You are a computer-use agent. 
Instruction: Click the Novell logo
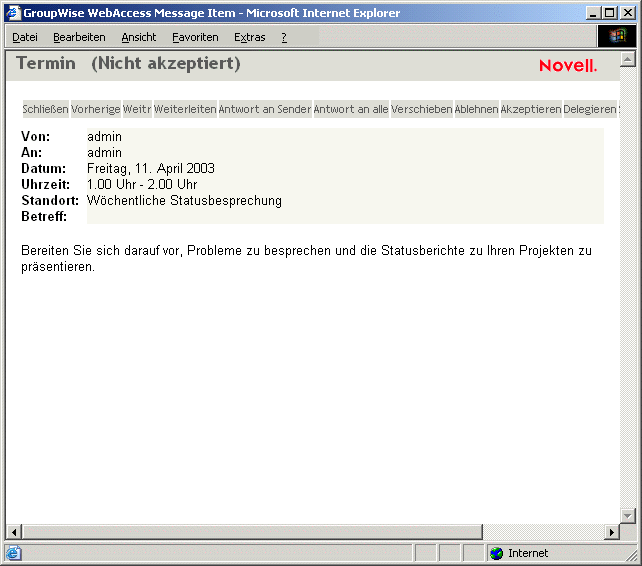[568, 66]
